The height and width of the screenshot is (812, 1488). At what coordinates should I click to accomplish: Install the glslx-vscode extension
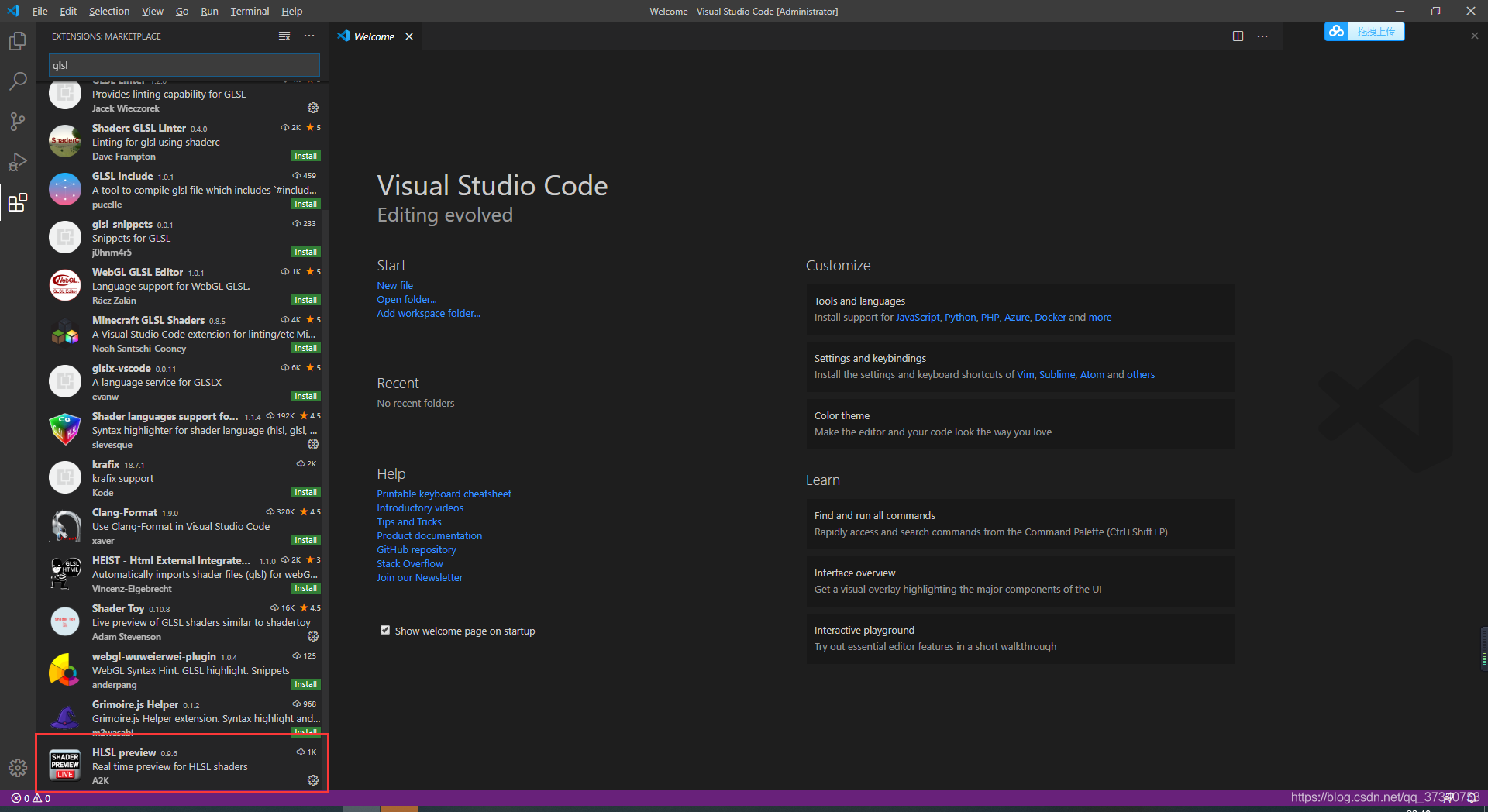[305, 396]
